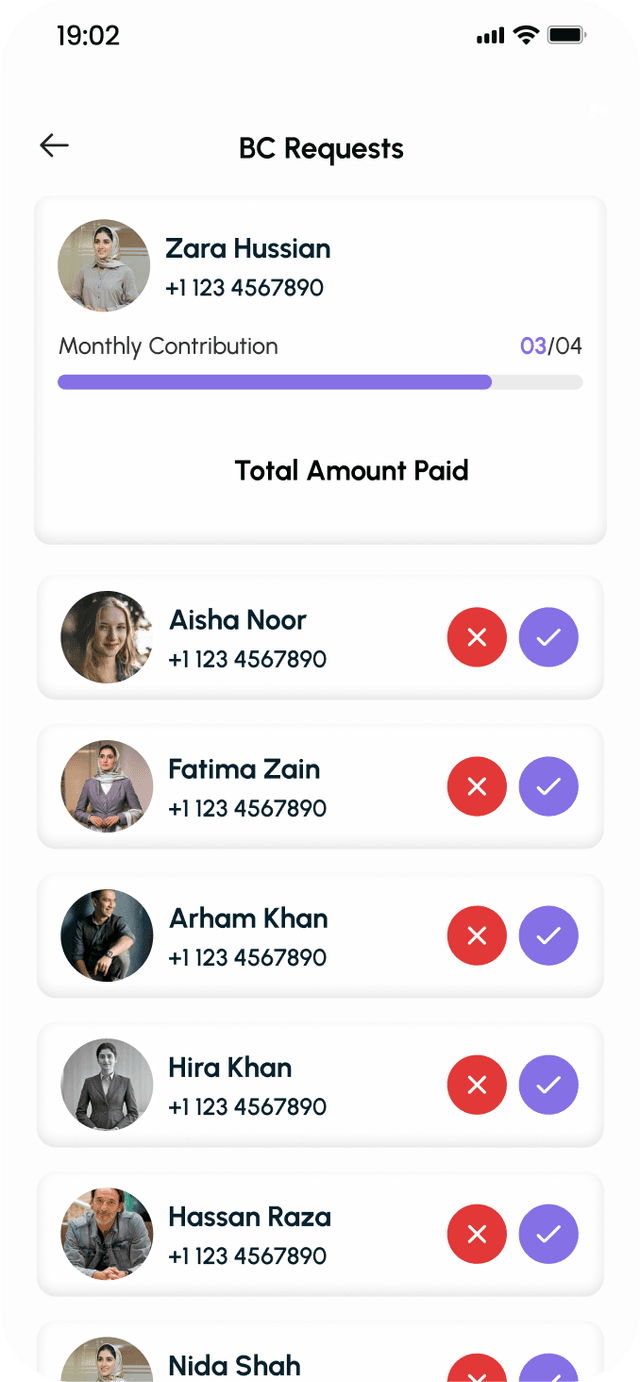
Task: Open the Nida Shah request card
Action: (320, 1352)
